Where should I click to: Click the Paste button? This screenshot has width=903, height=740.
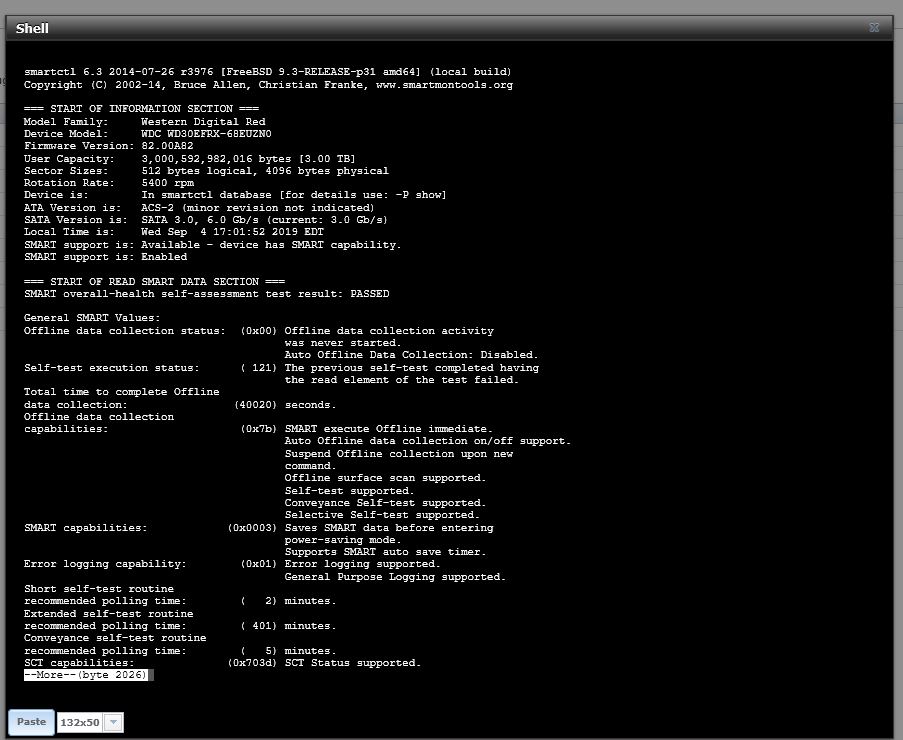31,722
